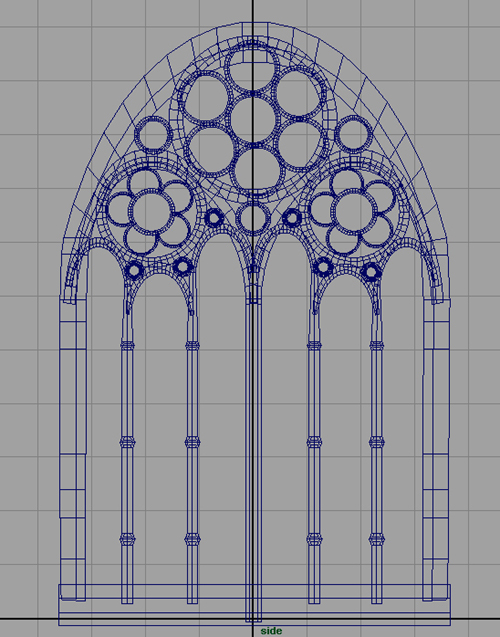Select the center ring of the right flower tracery
The image size is (500, 637).
(354, 212)
